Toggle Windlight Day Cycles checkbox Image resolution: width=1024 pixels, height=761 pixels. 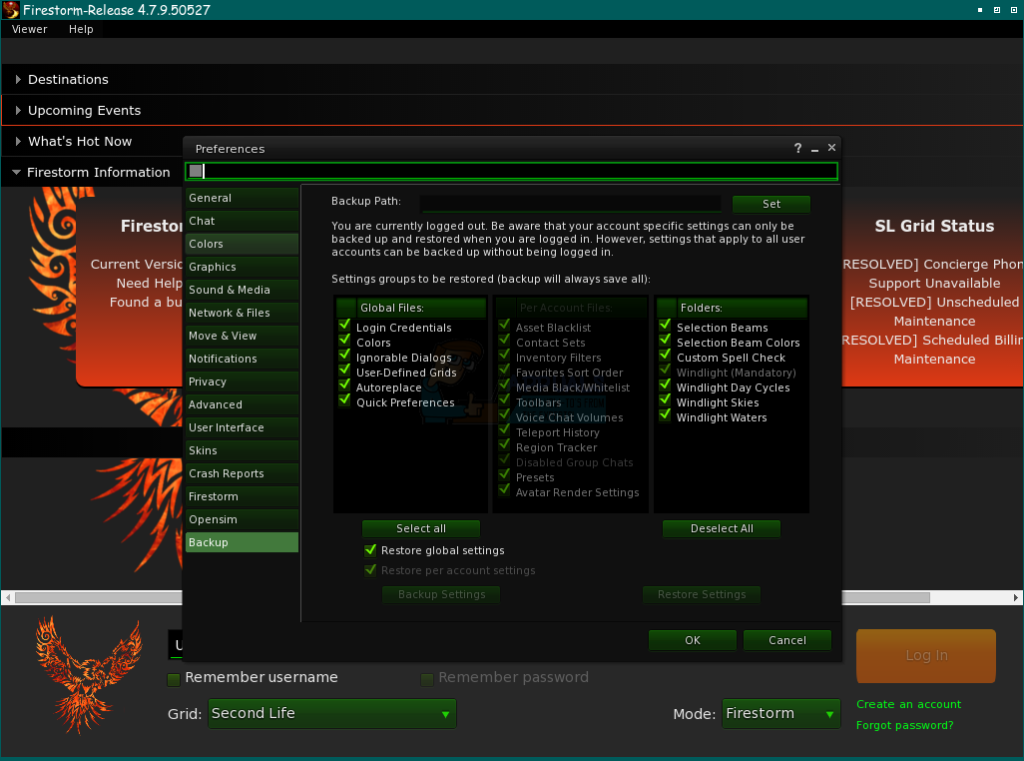tap(665, 385)
